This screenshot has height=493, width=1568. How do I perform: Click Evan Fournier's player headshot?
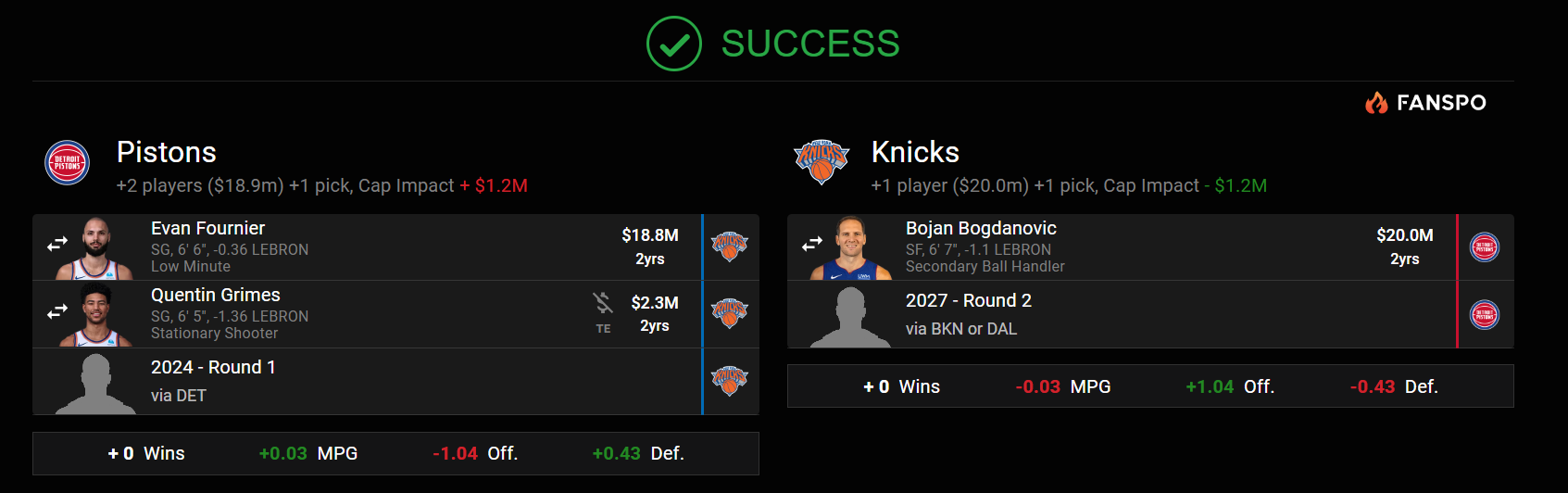point(95,248)
